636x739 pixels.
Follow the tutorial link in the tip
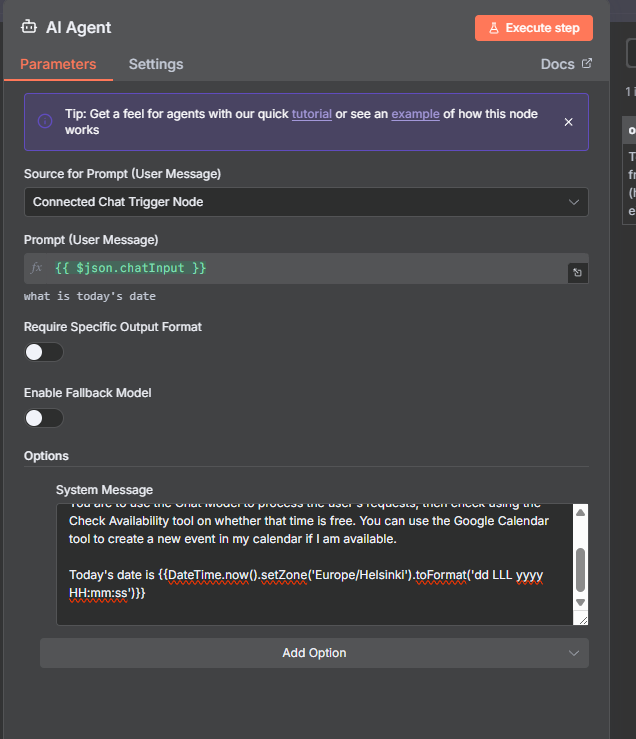[x=311, y=114]
